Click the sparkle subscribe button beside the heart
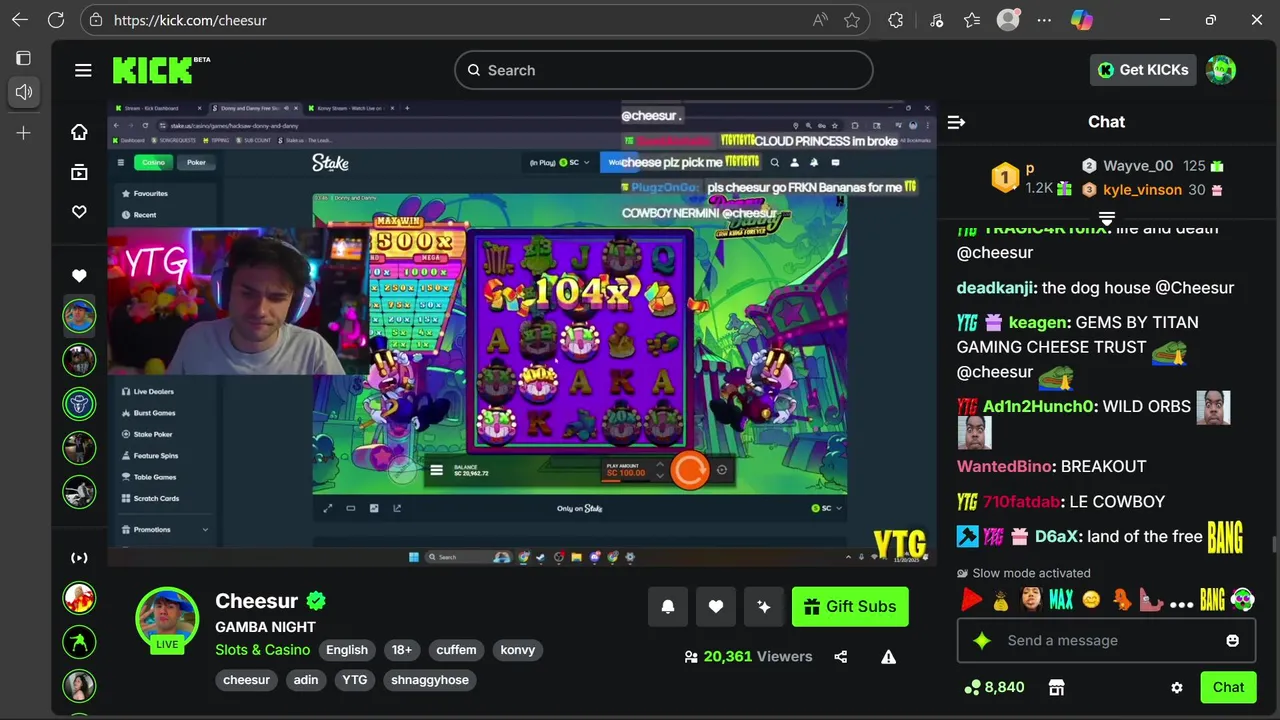The height and width of the screenshot is (720, 1280). pos(764,606)
